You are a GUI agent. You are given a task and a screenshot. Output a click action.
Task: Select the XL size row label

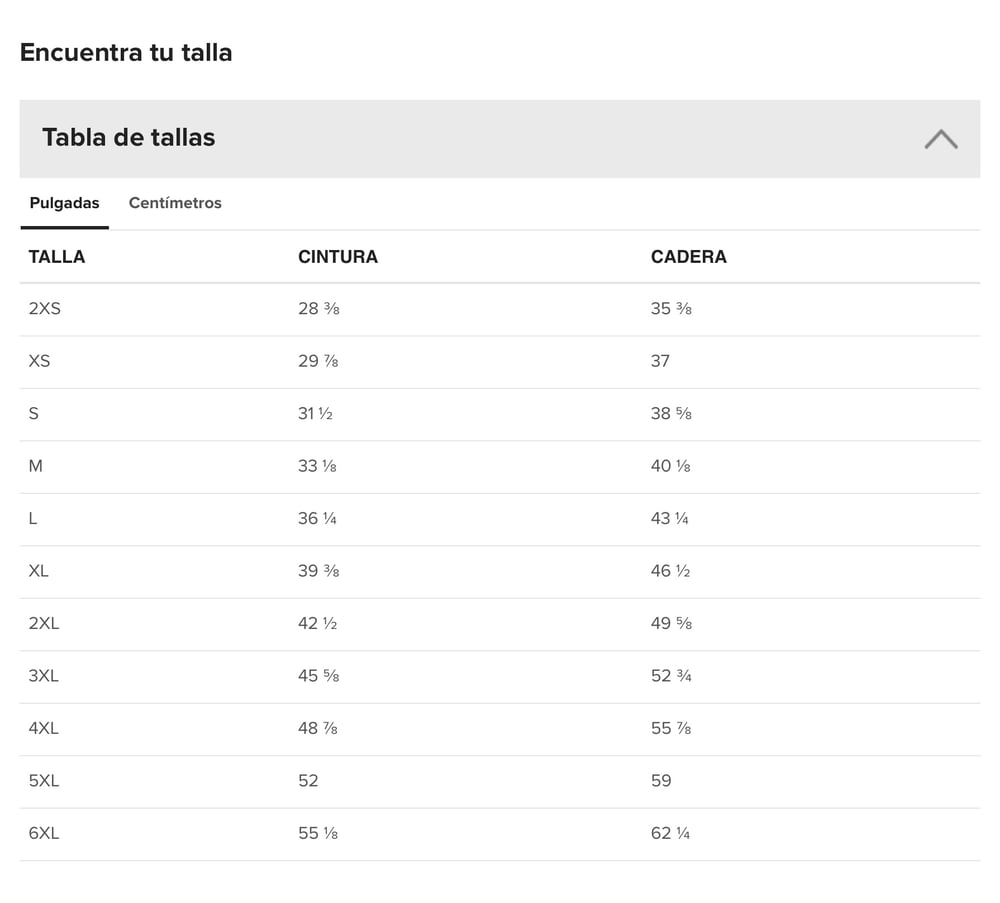[x=39, y=571]
